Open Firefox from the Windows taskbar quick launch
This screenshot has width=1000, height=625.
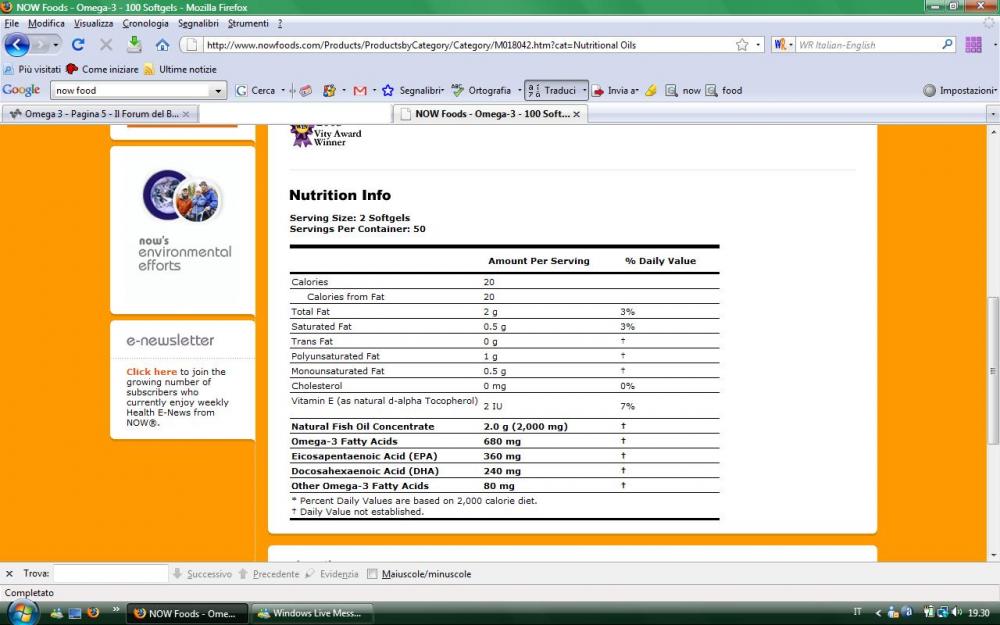coord(93,612)
